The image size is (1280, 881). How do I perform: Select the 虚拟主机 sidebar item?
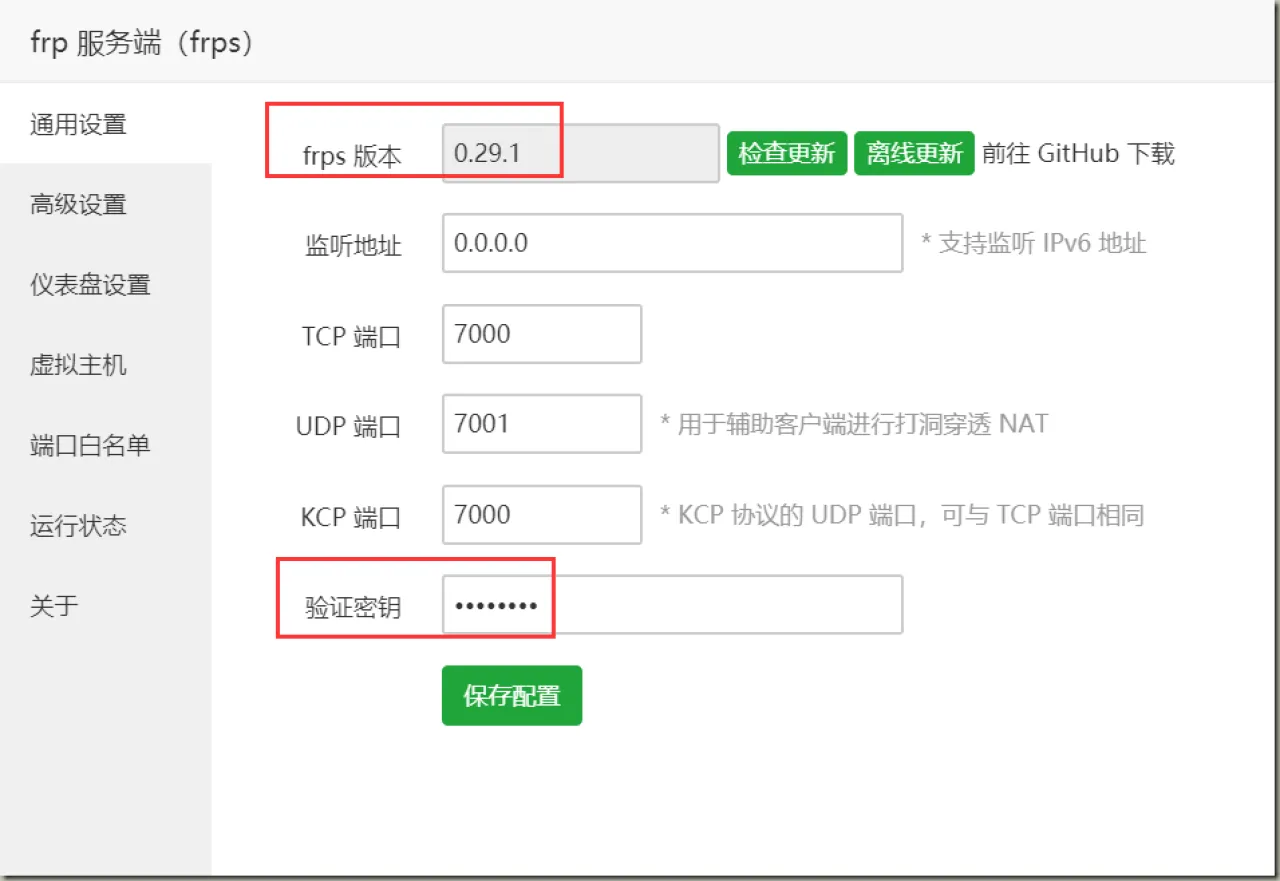click(78, 365)
